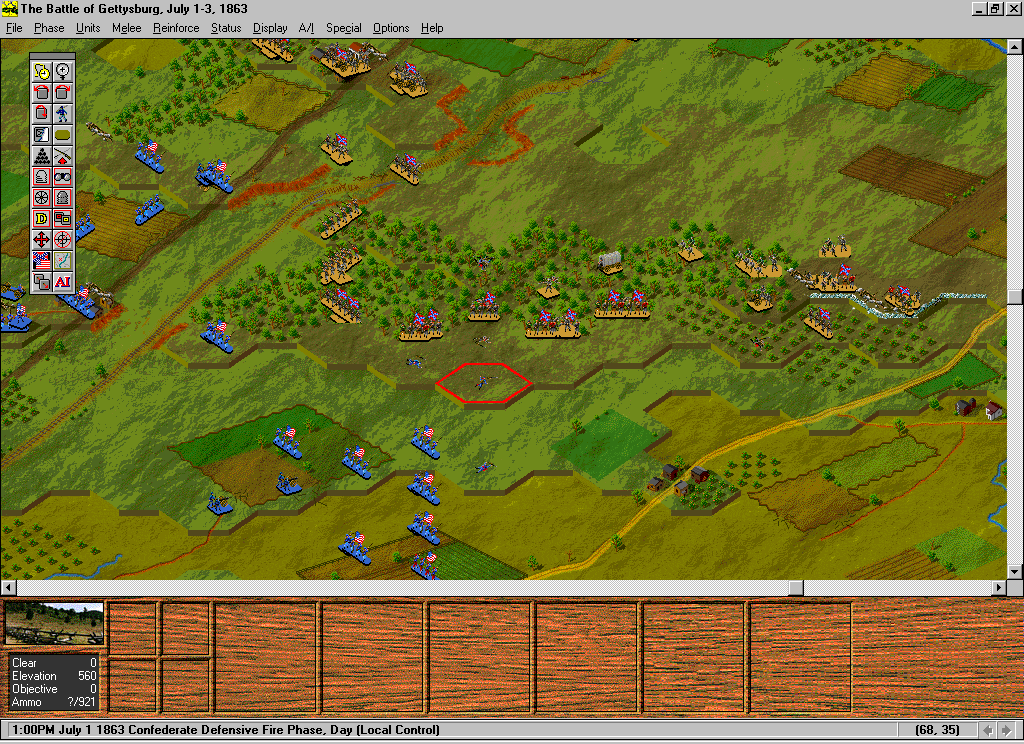Click the terrain photo thumbnail
This screenshot has width=1024, height=744.
(54, 623)
